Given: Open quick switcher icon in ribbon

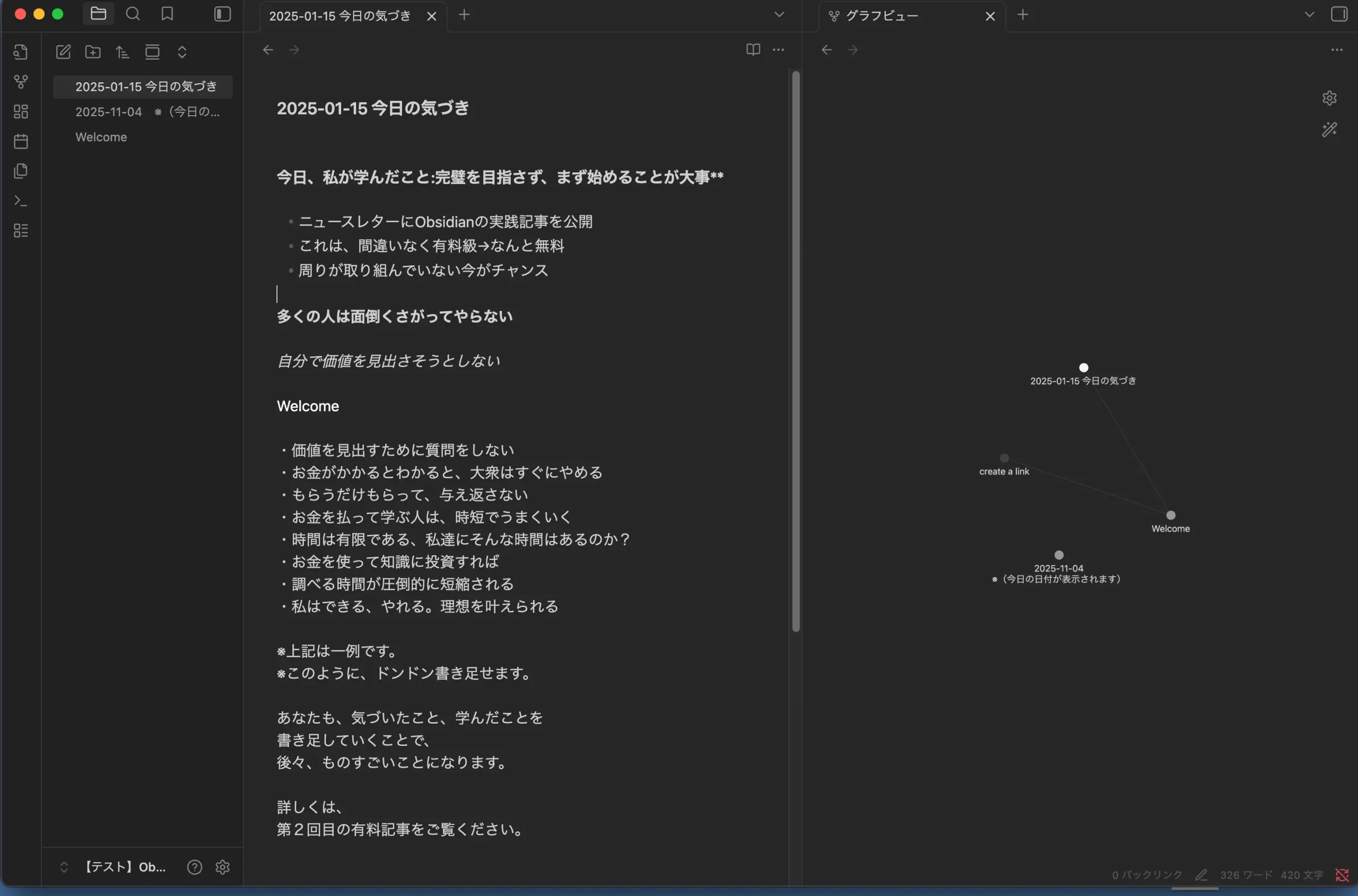Looking at the screenshot, I should tap(21, 52).
